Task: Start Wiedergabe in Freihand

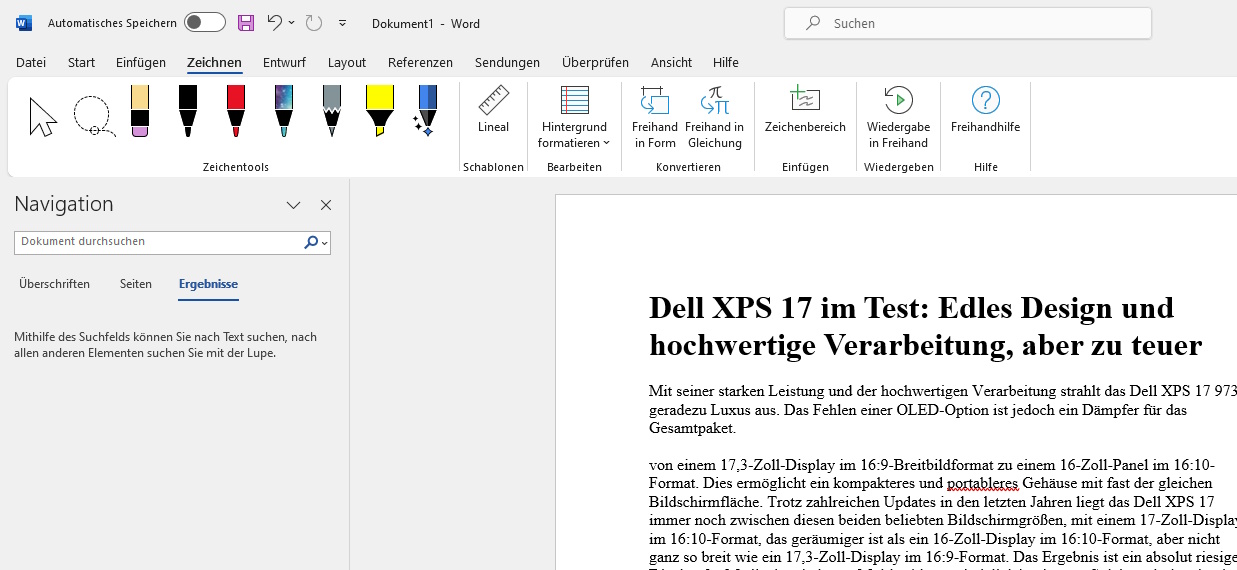Action: [898, 118]
